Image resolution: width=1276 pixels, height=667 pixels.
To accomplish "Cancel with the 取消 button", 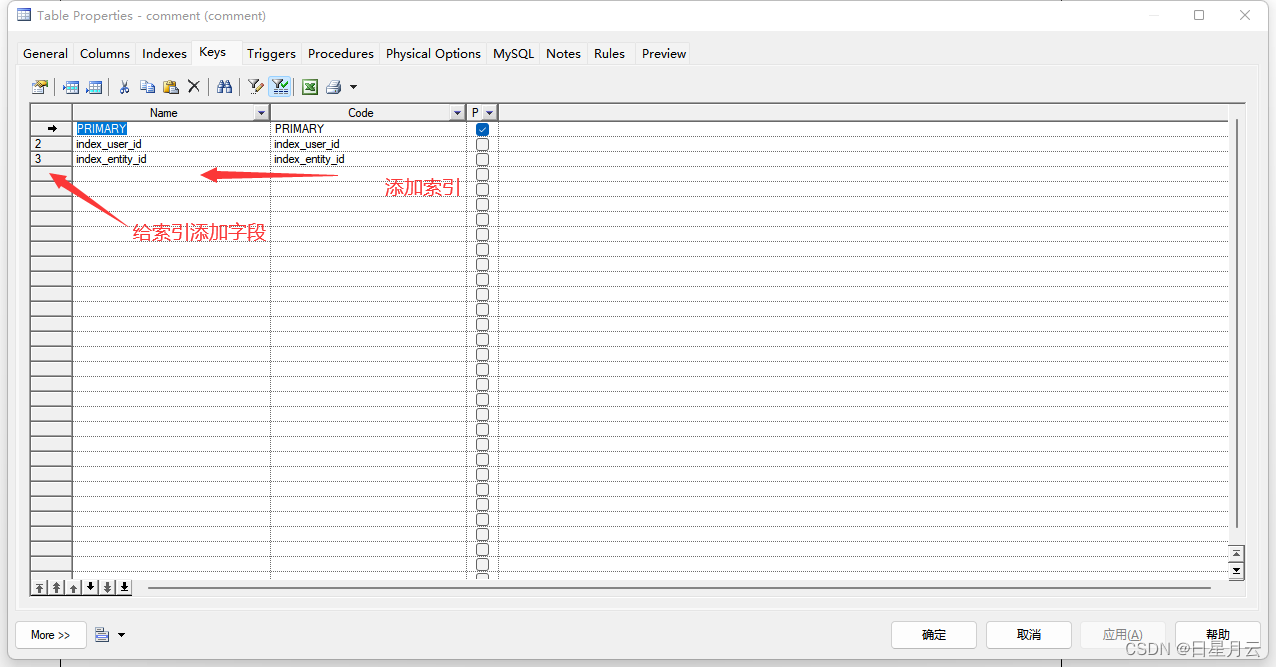I will pos(1028,635).
